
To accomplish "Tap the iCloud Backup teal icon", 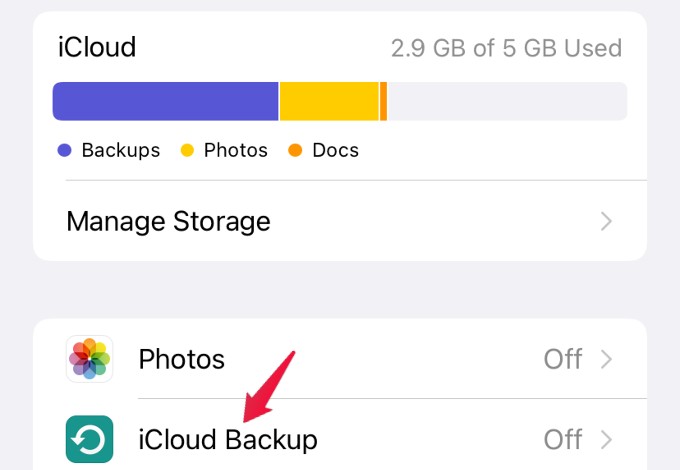I will coord(89,439).
